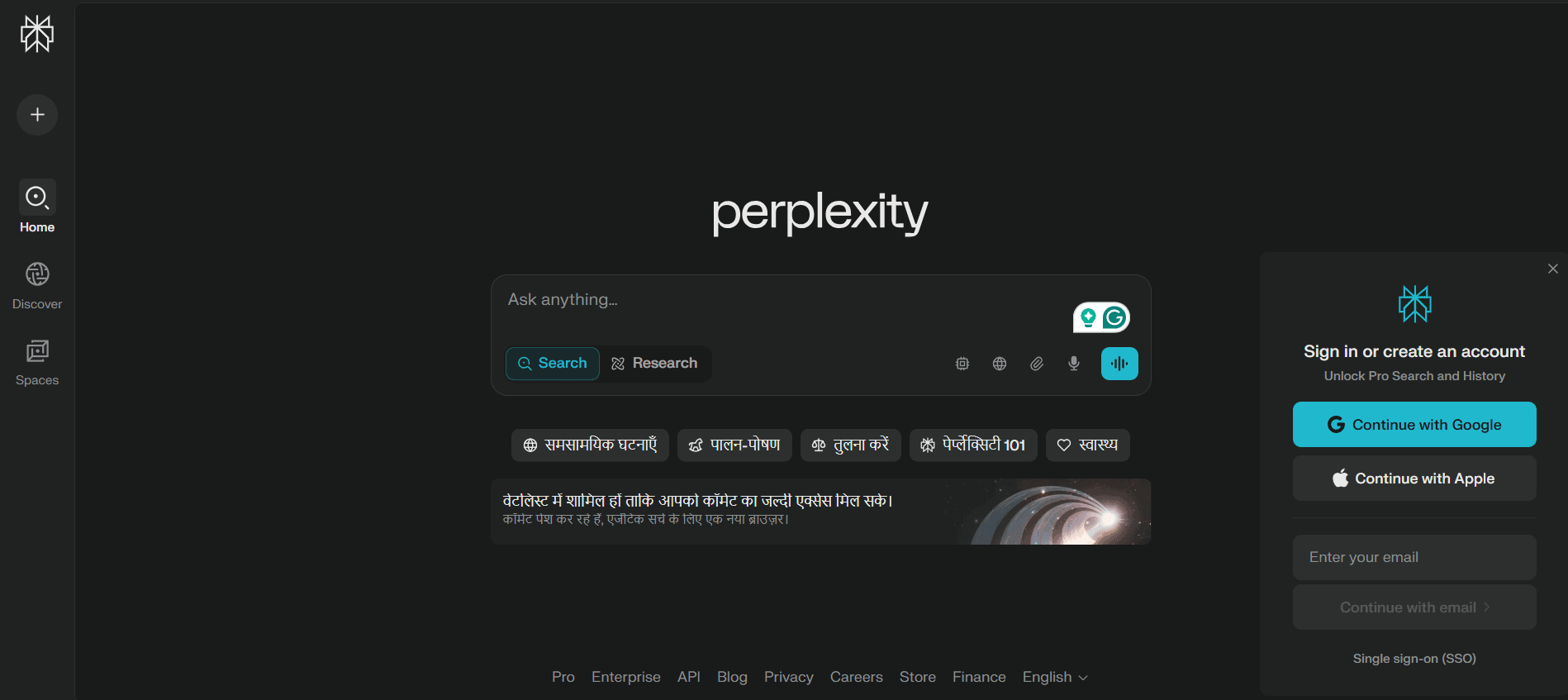Switch to Search mode
The height and width of the screenshot is (700, 1568).
coord(553,364)
